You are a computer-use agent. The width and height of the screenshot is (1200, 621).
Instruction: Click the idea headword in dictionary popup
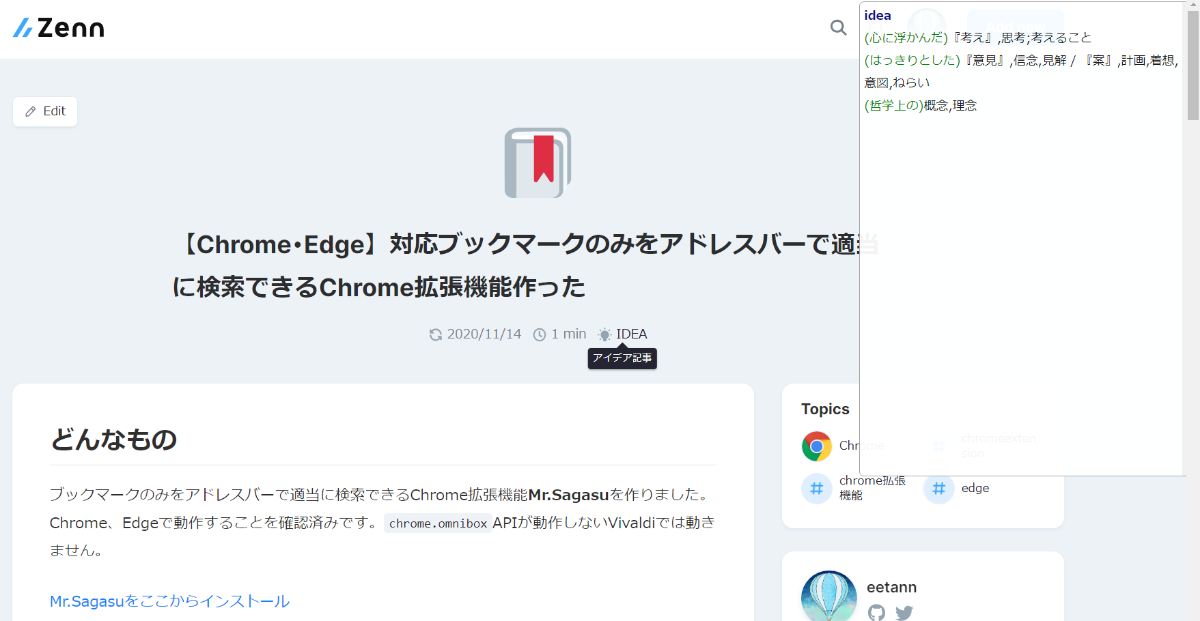878,15
